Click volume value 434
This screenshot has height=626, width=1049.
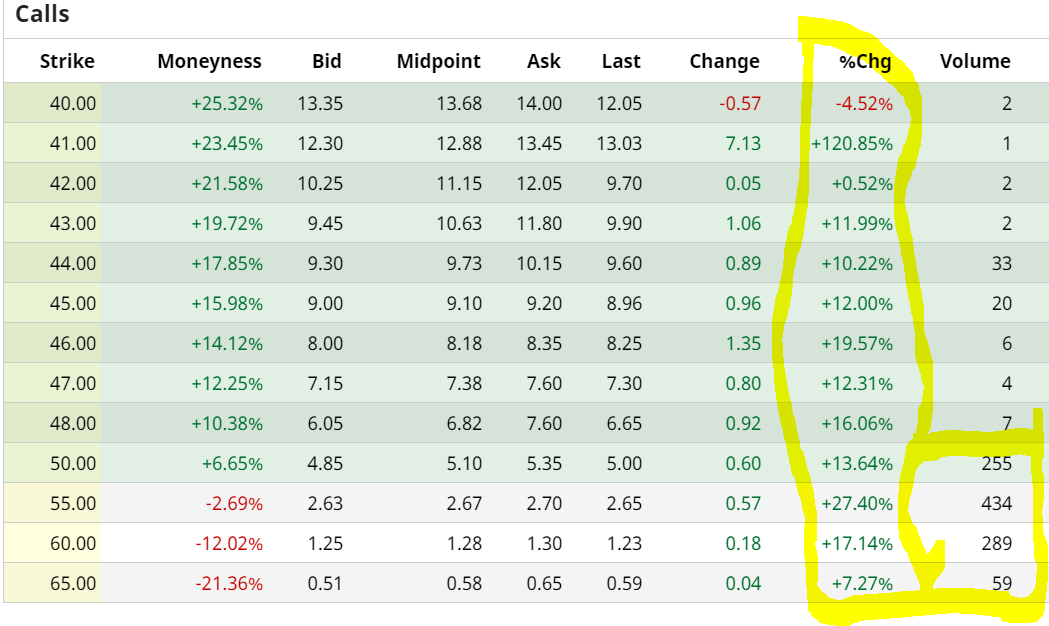996,503
